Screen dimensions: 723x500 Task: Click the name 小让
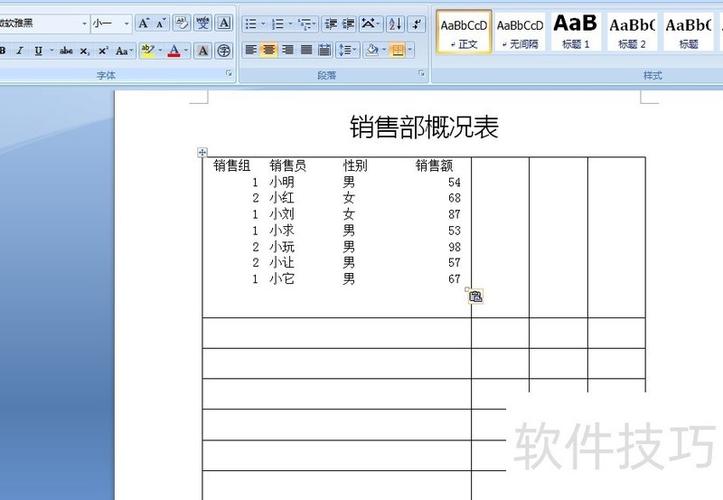282,262
